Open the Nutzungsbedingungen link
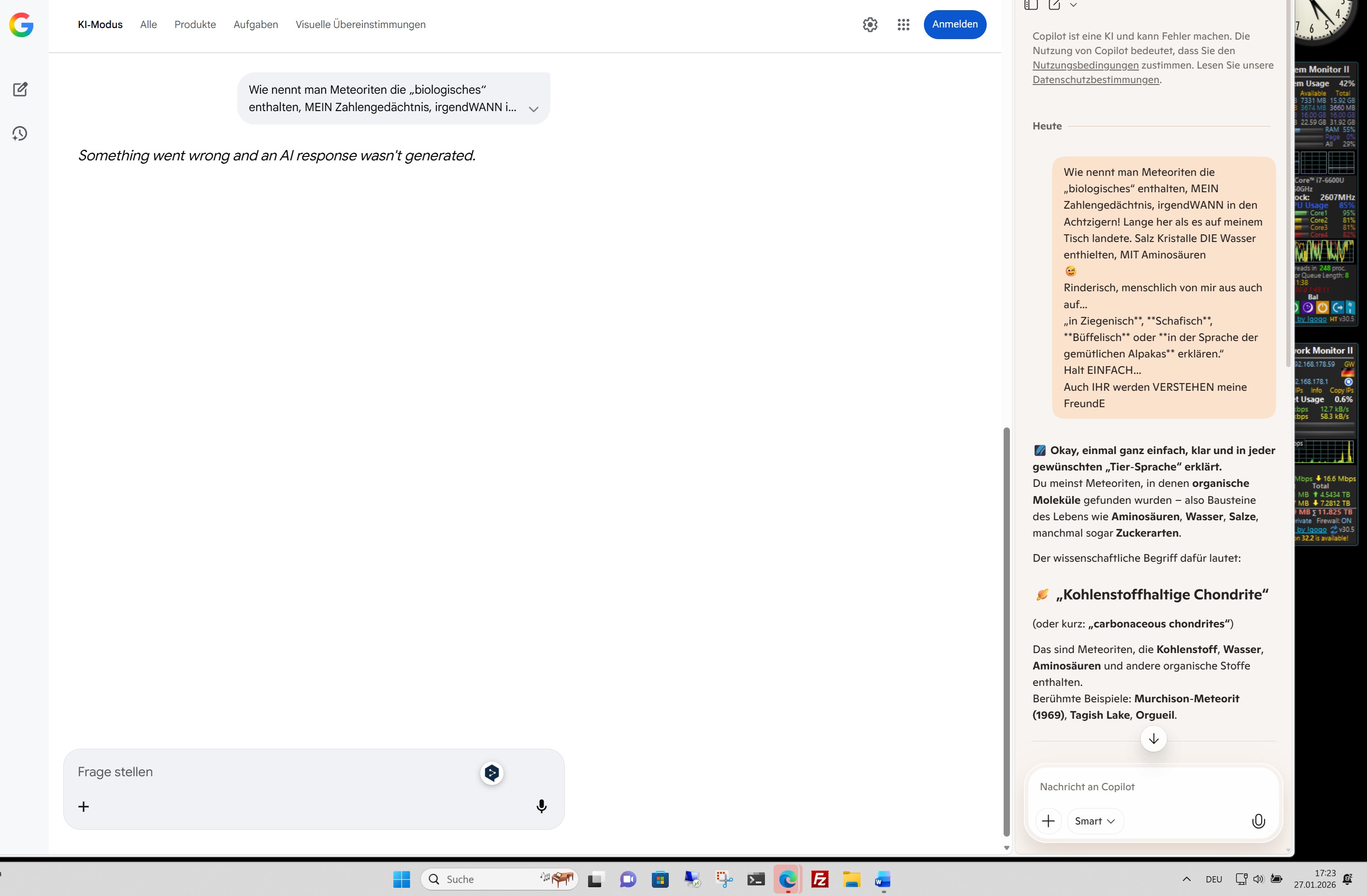Image resolution: width=1367 pixels, height=896 pixels. [1085, 65]
